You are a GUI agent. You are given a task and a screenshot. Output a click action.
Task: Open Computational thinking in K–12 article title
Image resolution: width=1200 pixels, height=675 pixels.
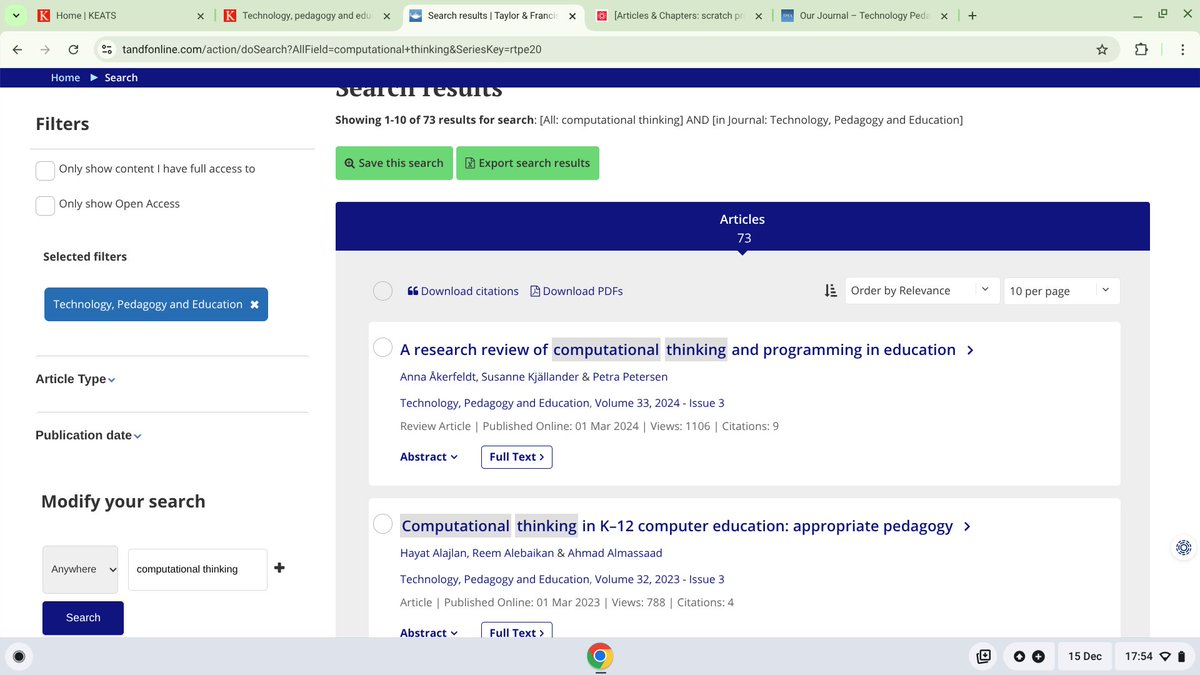point(677,526)
